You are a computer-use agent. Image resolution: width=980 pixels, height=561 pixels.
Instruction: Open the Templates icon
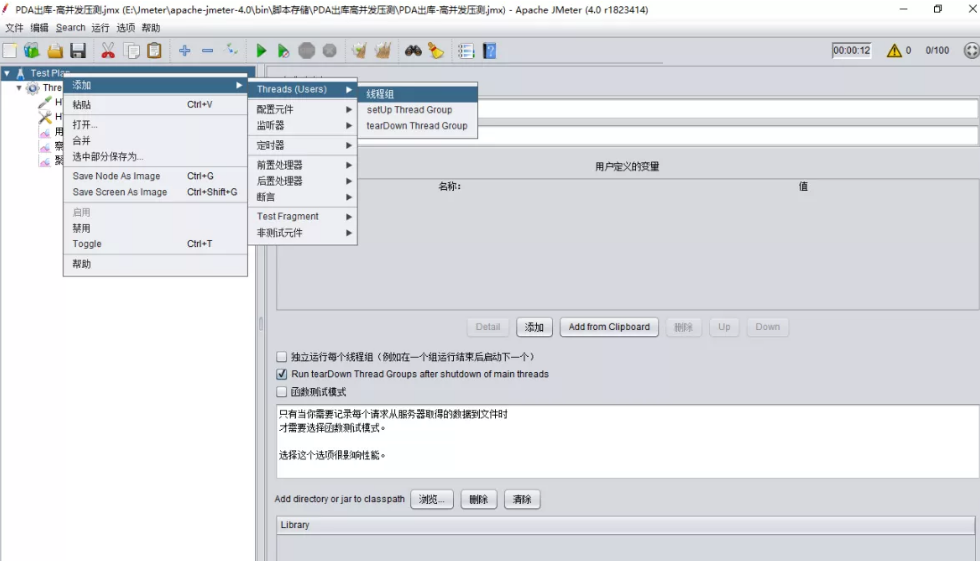click(32, 51)
